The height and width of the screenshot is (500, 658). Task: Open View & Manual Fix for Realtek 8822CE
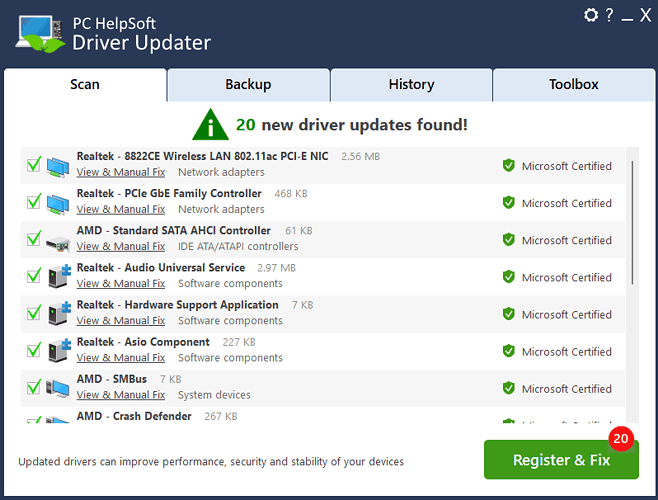point(121,173)
